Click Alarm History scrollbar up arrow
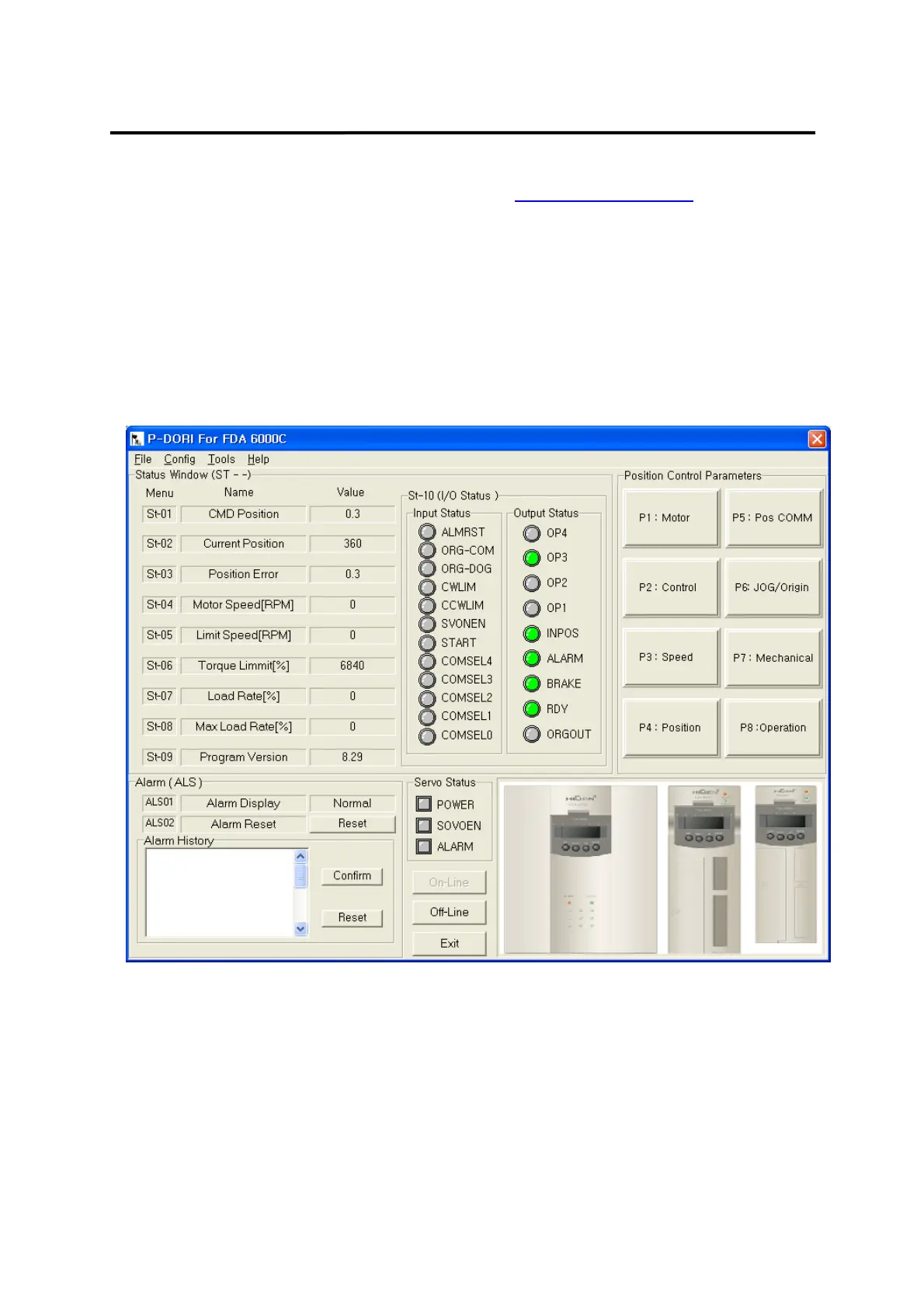The height and width of the screenshot is (1308, 924). click(301, 856)
